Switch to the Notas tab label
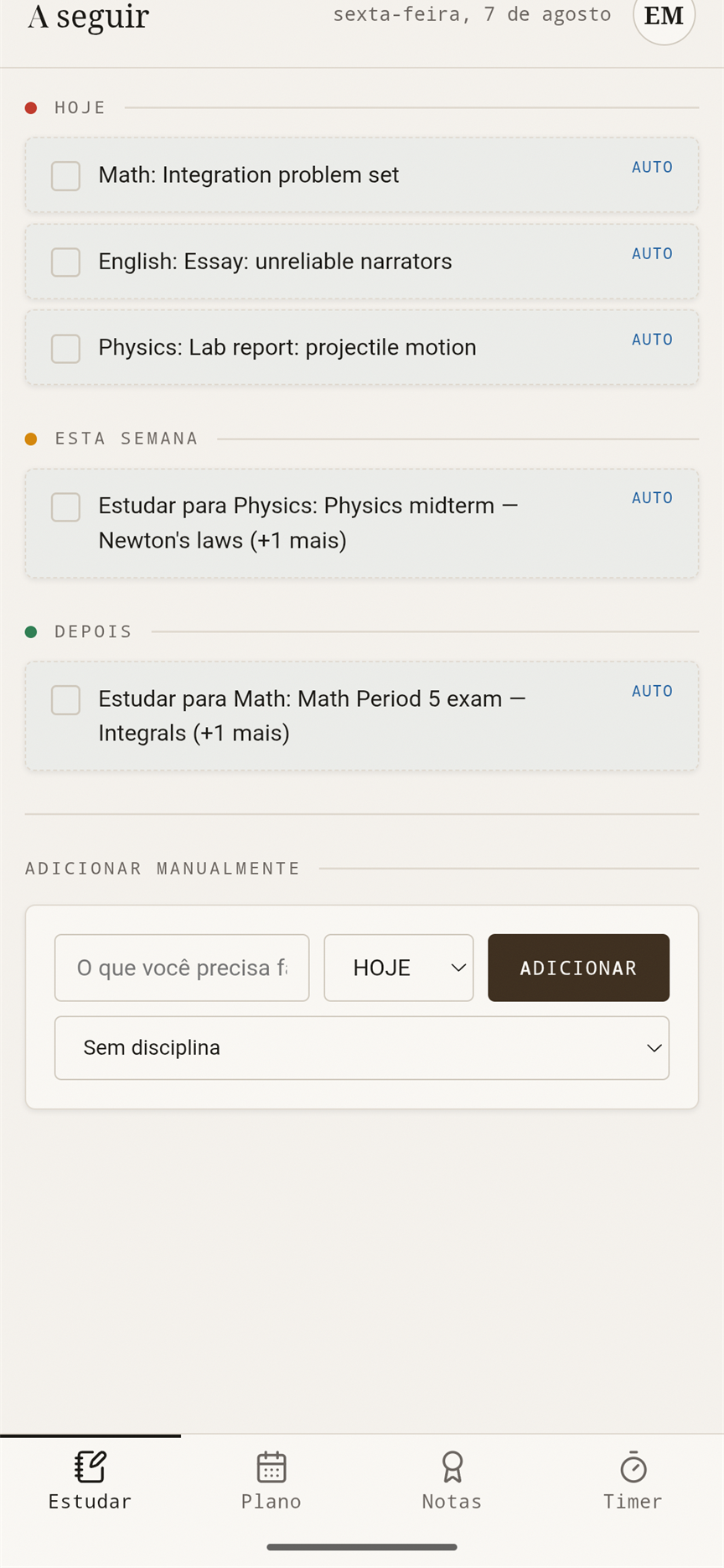 [x=452, y=1501]
